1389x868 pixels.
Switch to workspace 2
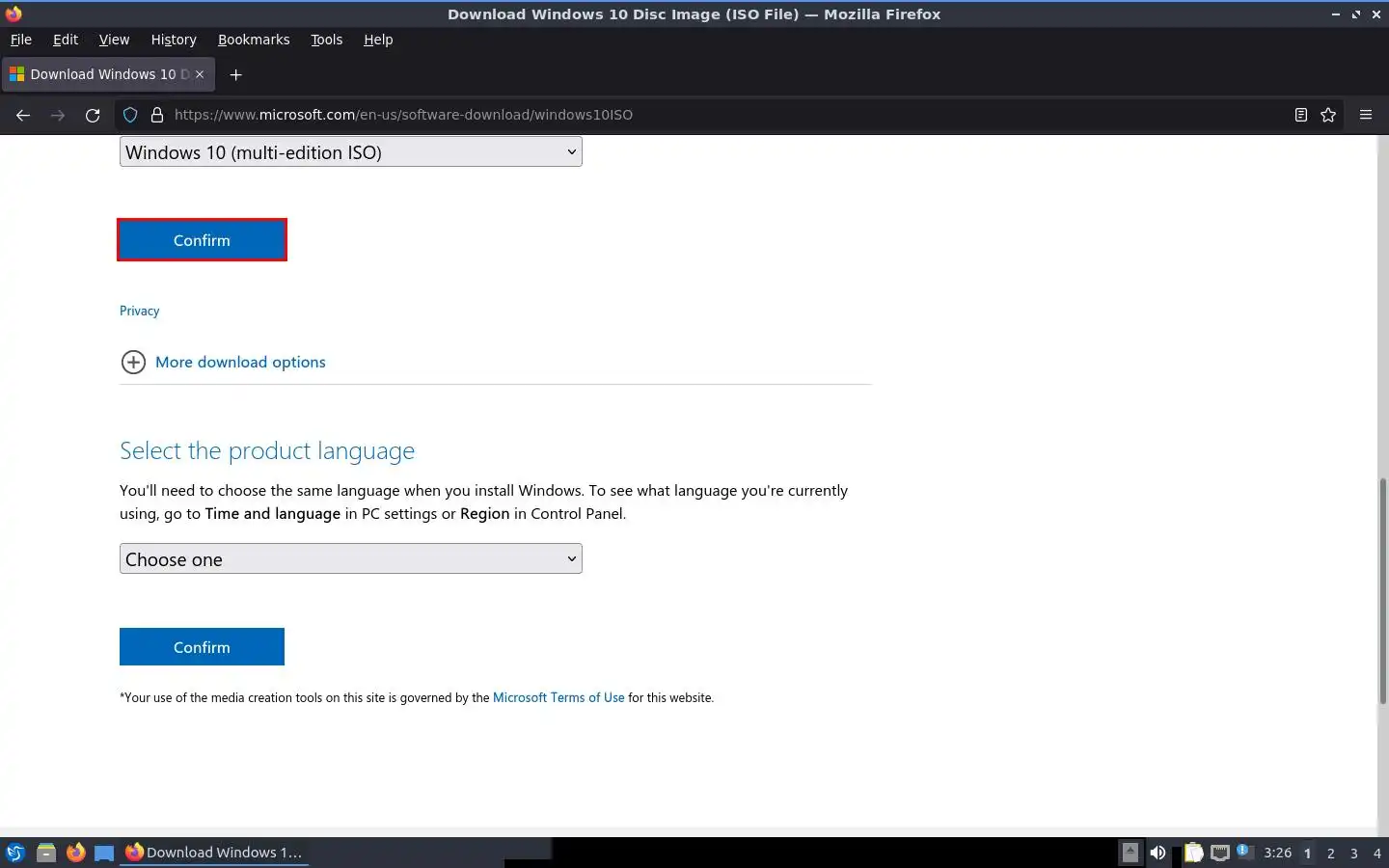coord(1331,854)
